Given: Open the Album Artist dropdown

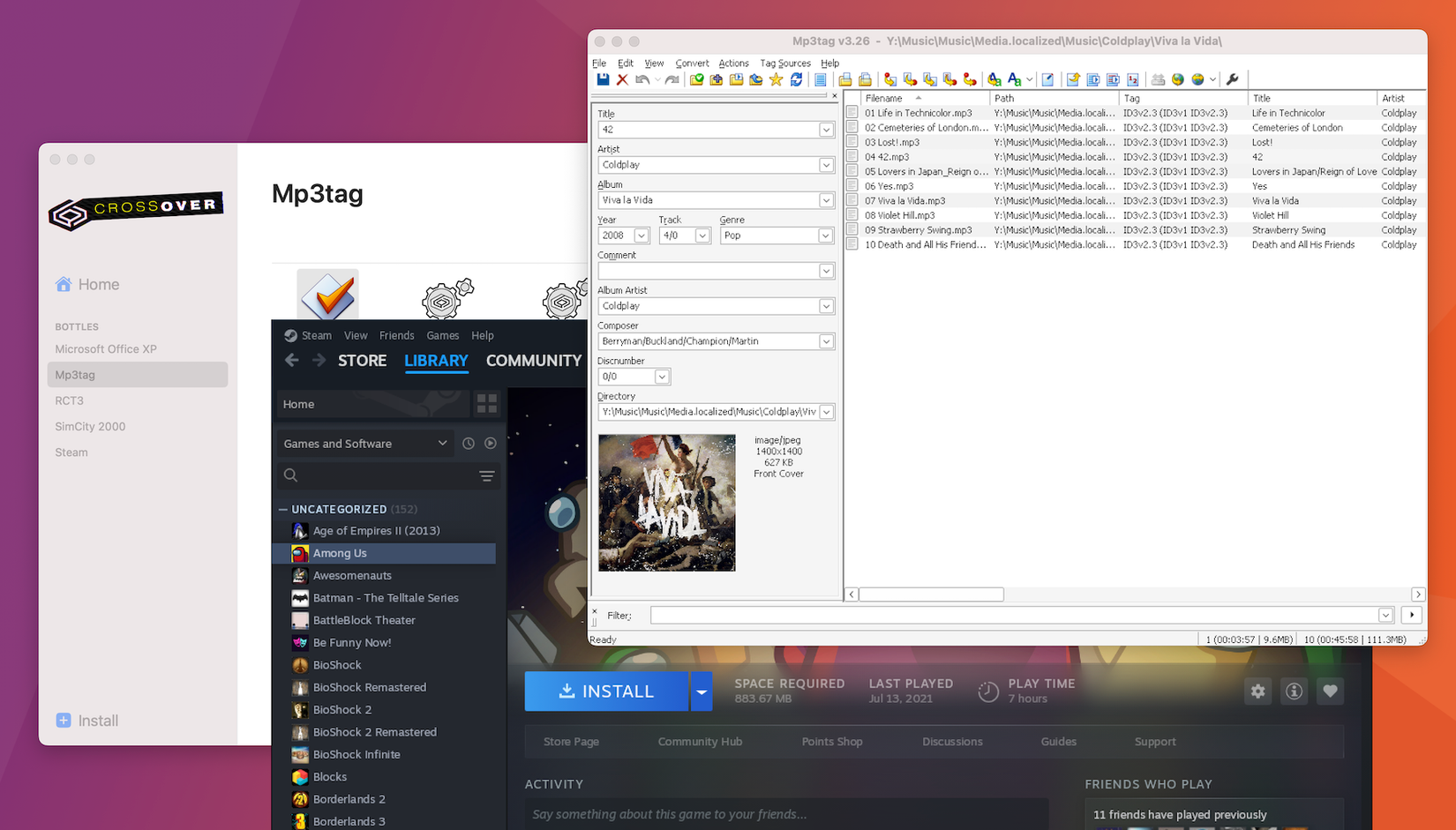Looking at the screenshot, I should (825, 306).
